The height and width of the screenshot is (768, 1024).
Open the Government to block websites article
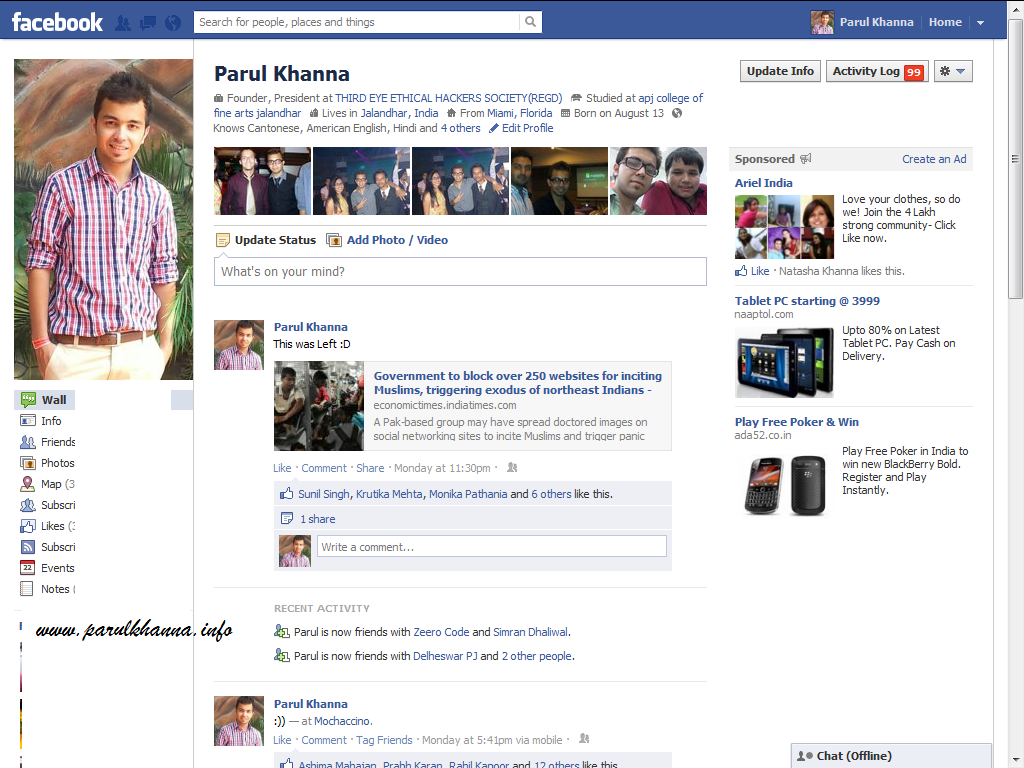(x=518, y=383)
